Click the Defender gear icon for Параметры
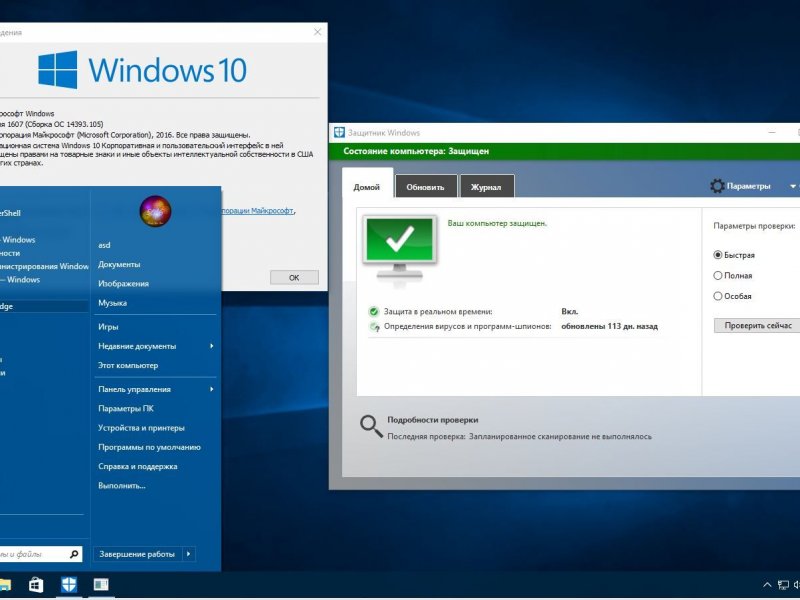Screen dimensions: 800x600 point(717,186)
